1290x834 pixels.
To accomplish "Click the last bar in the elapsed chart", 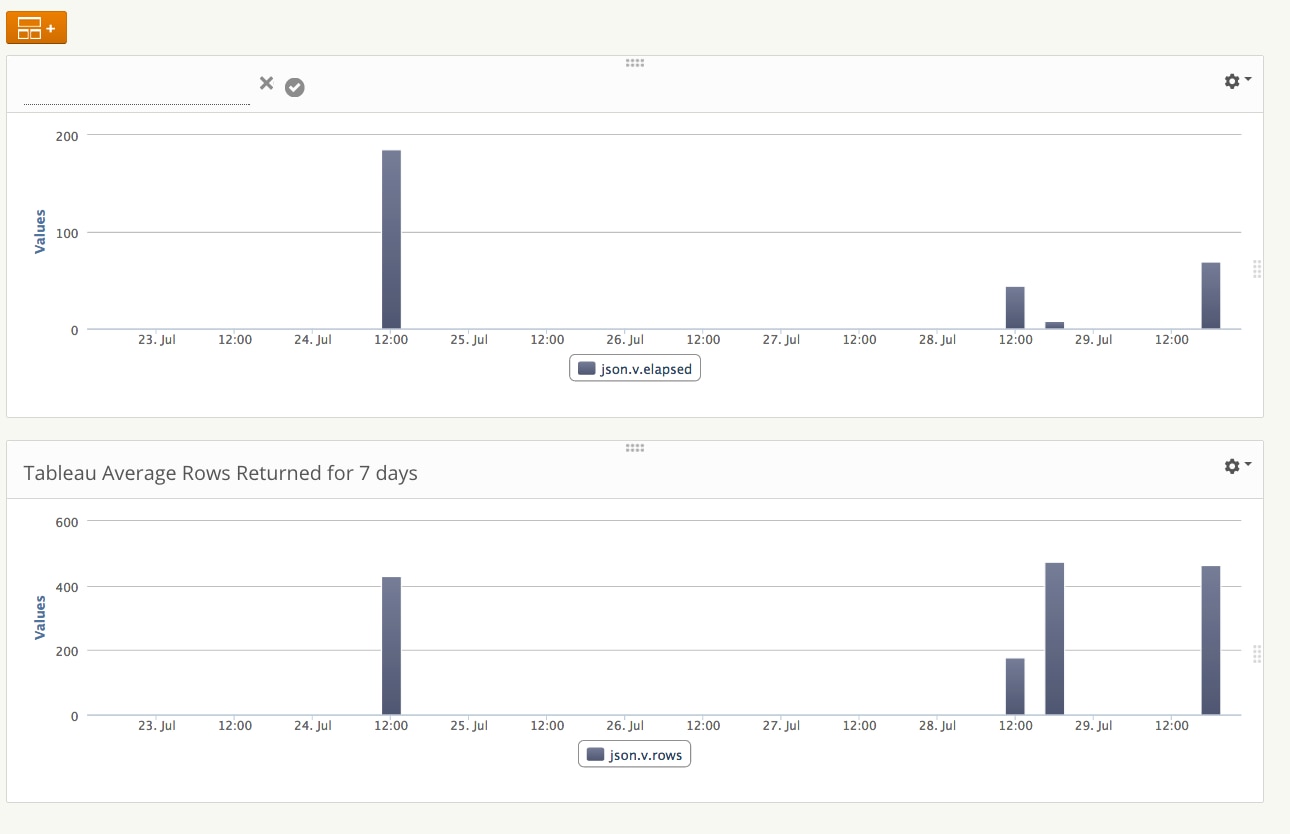I will click(1211, 296).
